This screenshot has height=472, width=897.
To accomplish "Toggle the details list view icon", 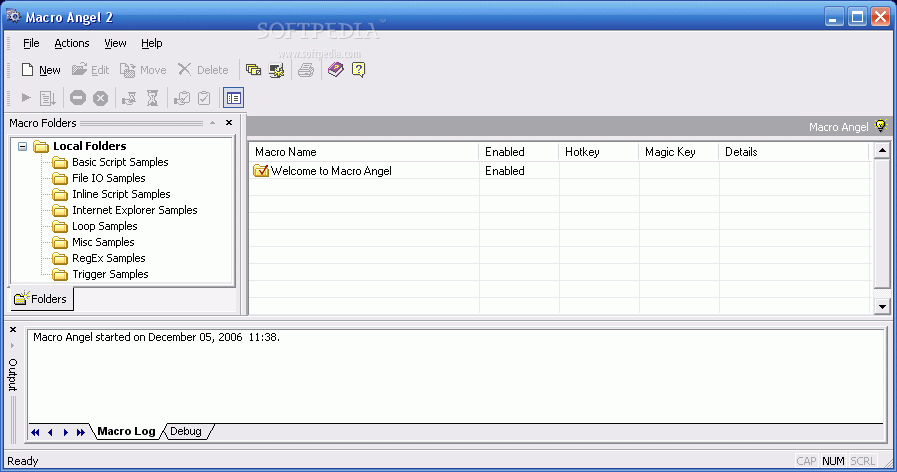I will tap(233, 98).
